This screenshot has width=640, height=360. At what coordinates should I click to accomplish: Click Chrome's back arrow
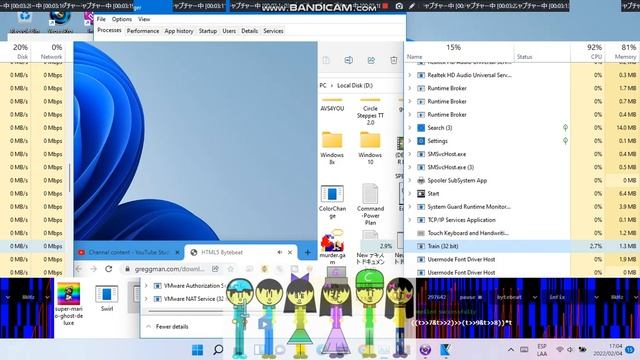point(79,269)
